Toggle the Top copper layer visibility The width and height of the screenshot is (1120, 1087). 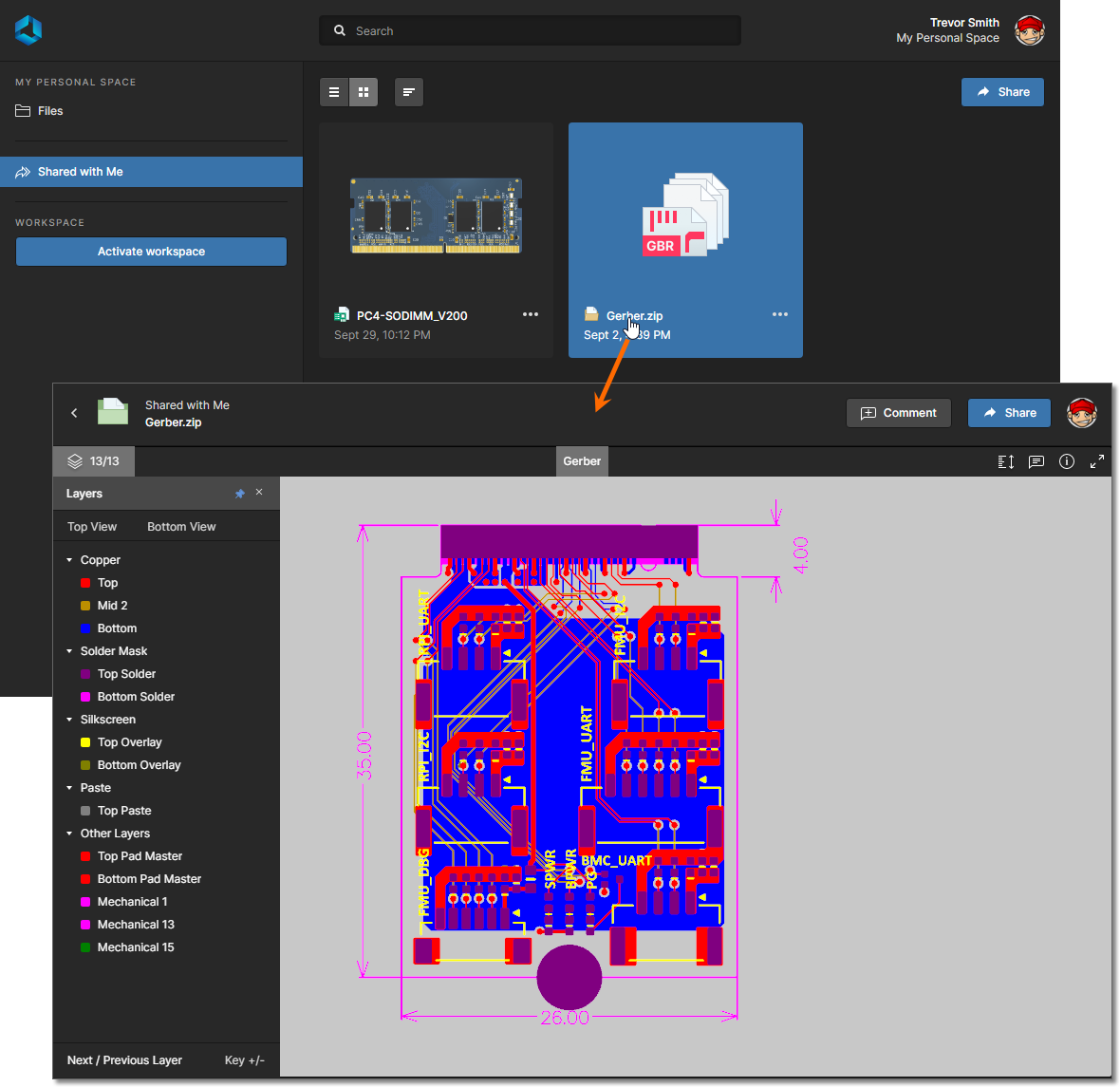(85, 583)
